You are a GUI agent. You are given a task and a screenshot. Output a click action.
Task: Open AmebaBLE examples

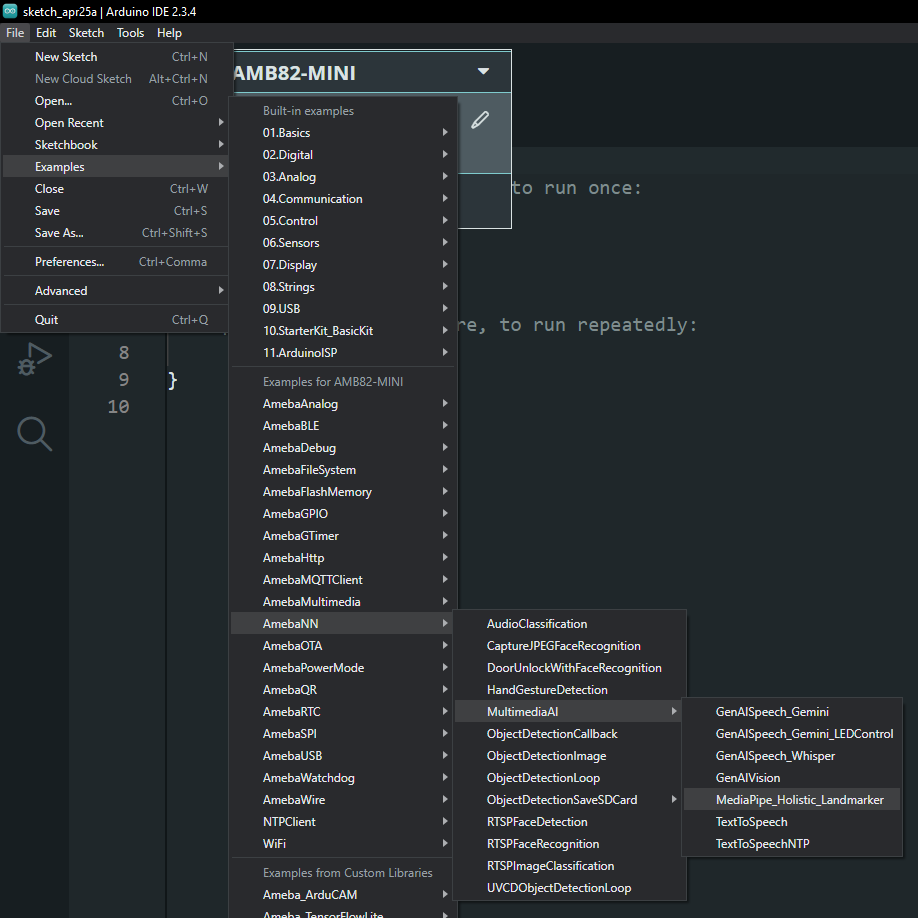(342, 426)
